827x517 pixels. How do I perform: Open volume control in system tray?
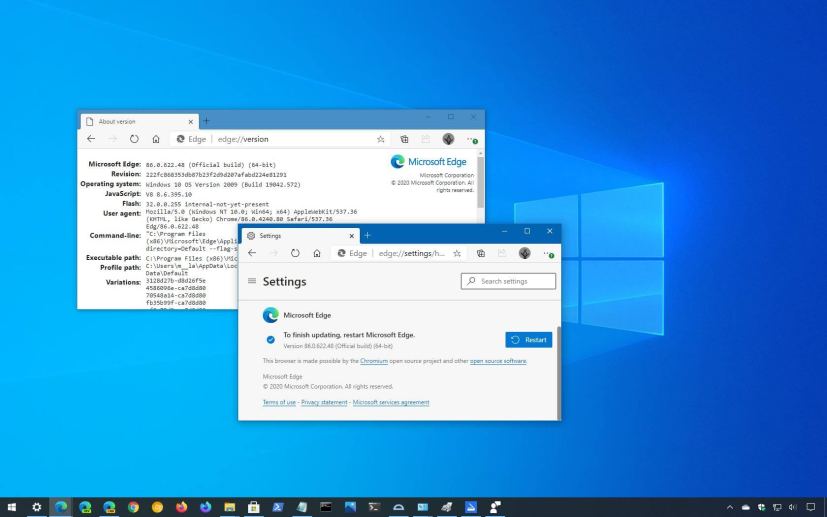(792, 507)
